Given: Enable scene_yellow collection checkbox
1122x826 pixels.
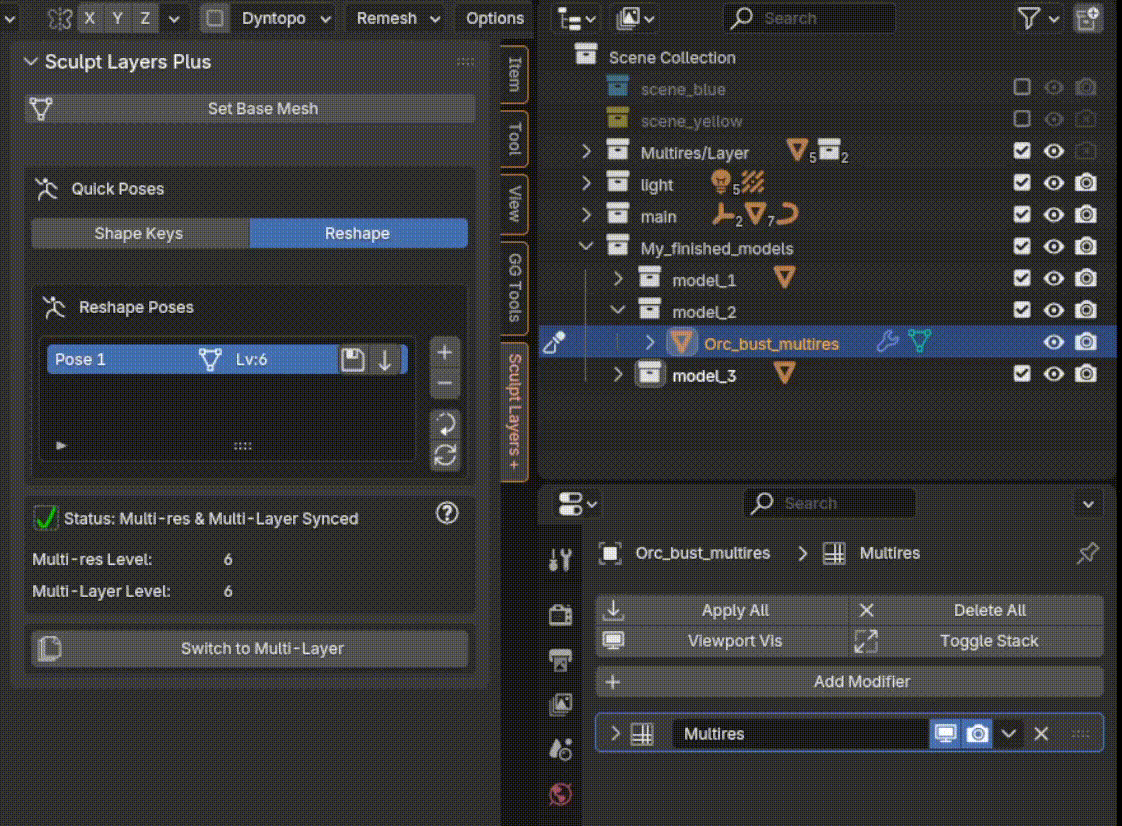Looking at the screenshot, I should (x=1022, y=119).
